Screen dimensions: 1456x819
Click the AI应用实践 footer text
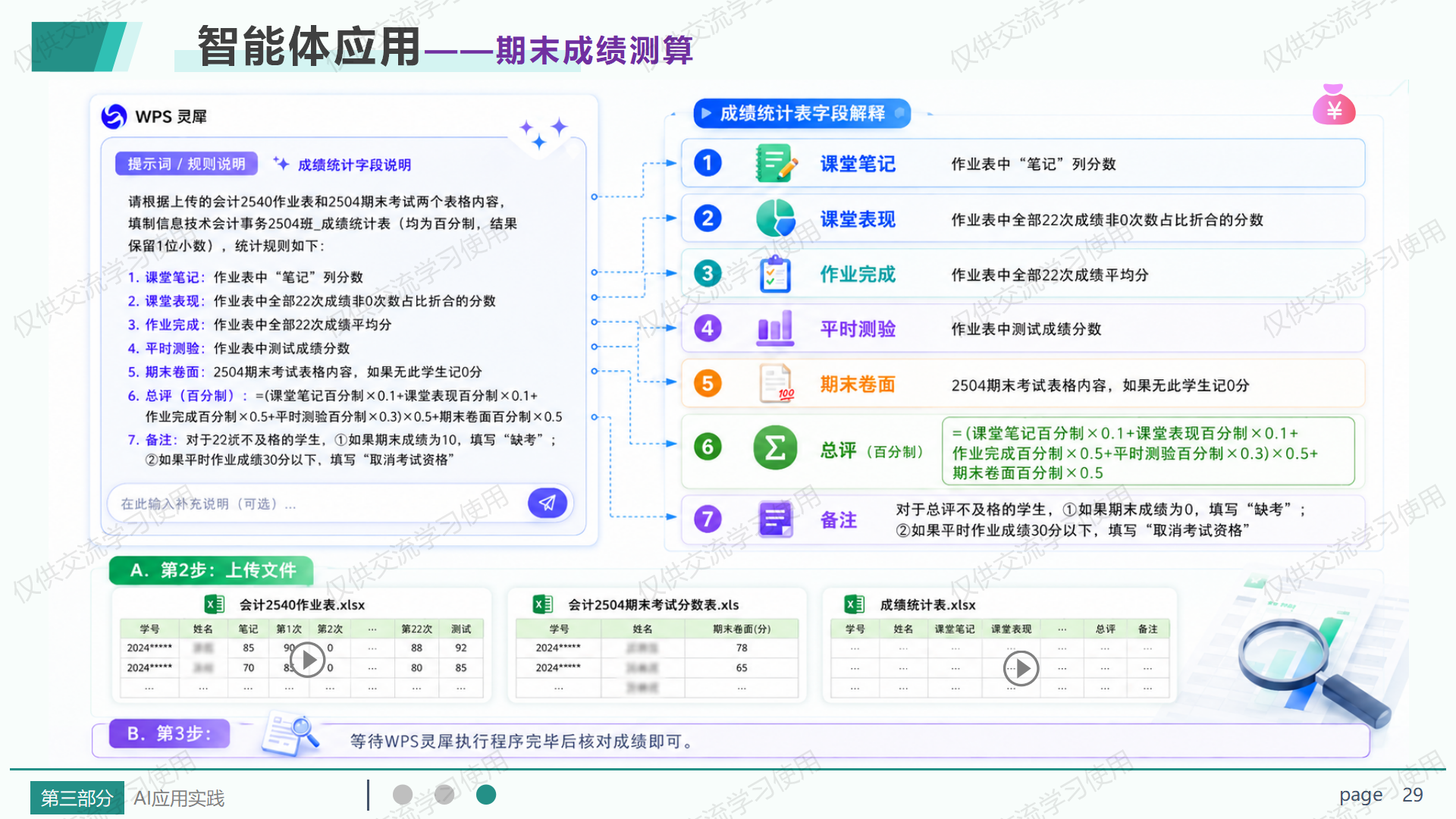179,799
